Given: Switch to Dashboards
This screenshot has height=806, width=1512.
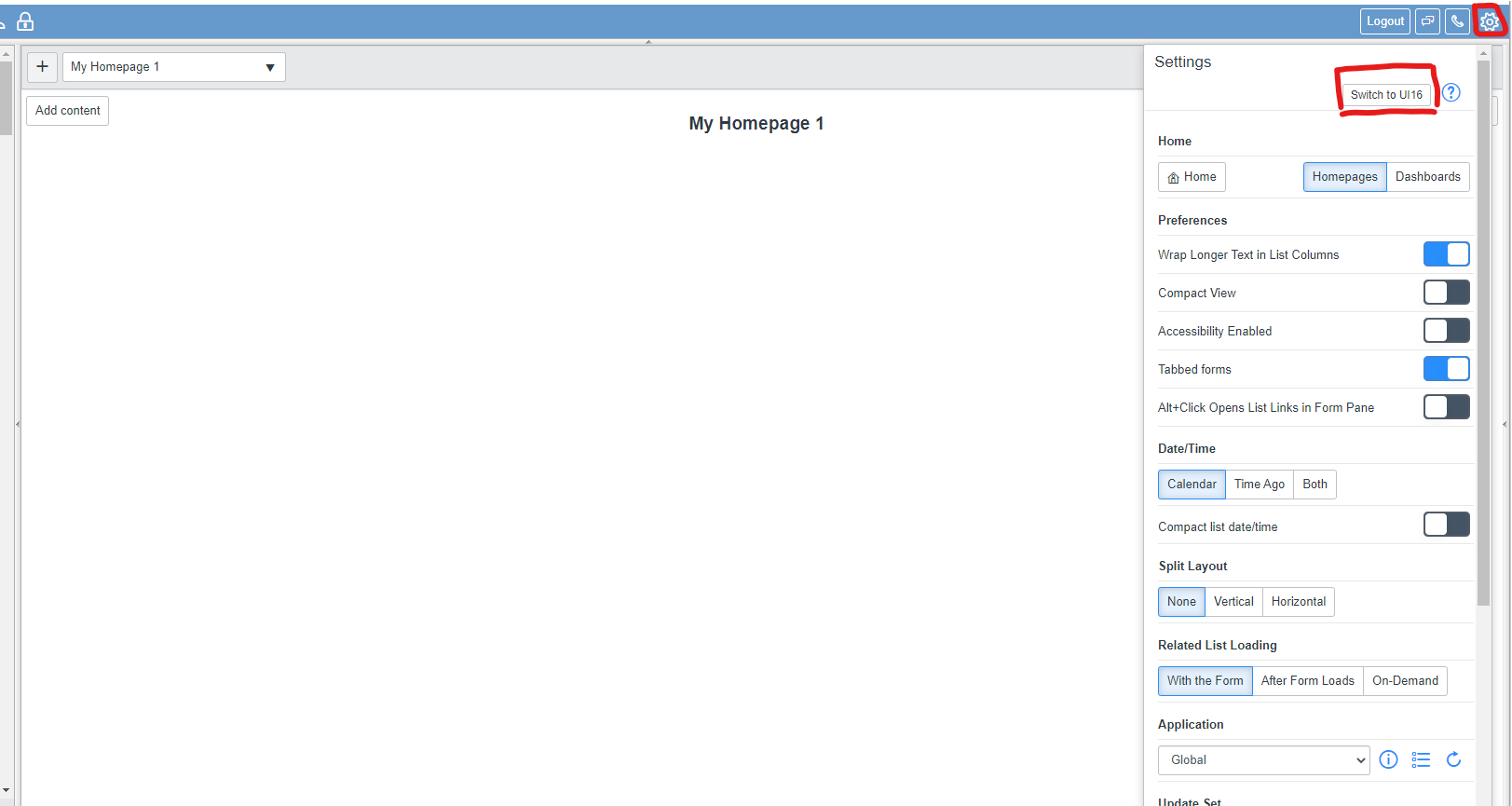Looking at the screenshot, I should click(1428, 177).
